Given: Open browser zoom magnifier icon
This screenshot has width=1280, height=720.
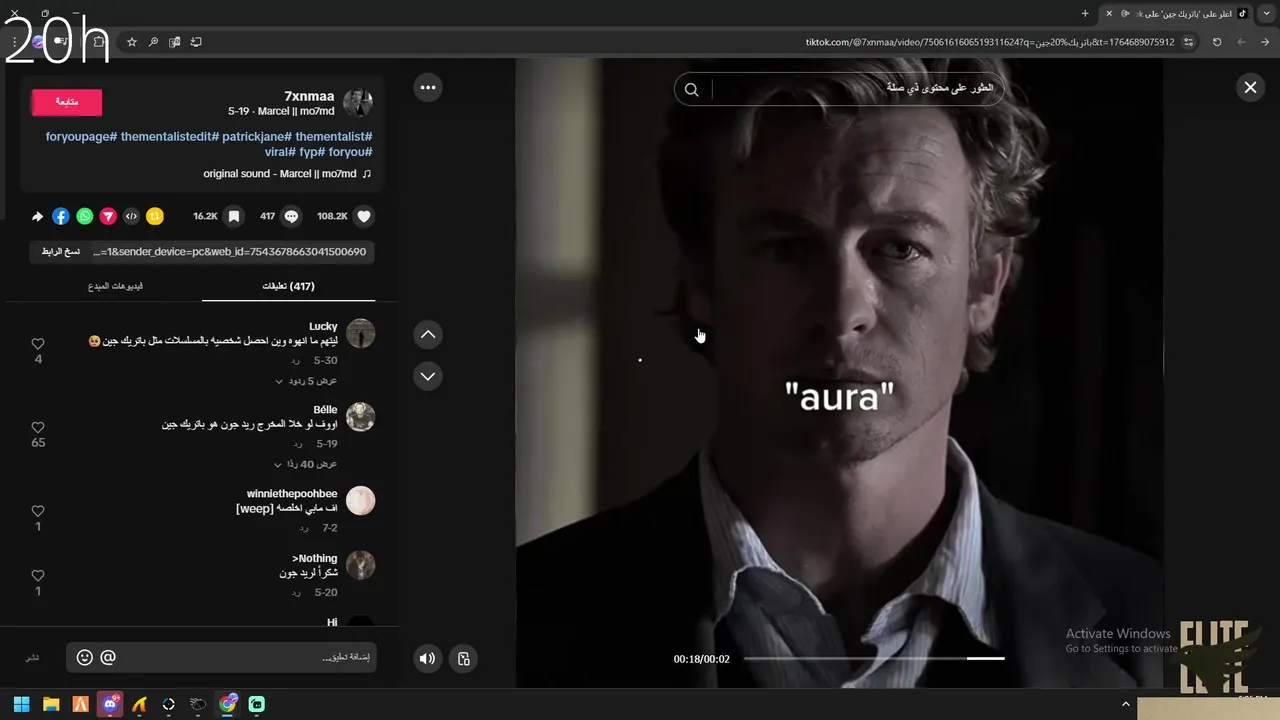Looking at the screenshot, I should (x=153, y=42).
